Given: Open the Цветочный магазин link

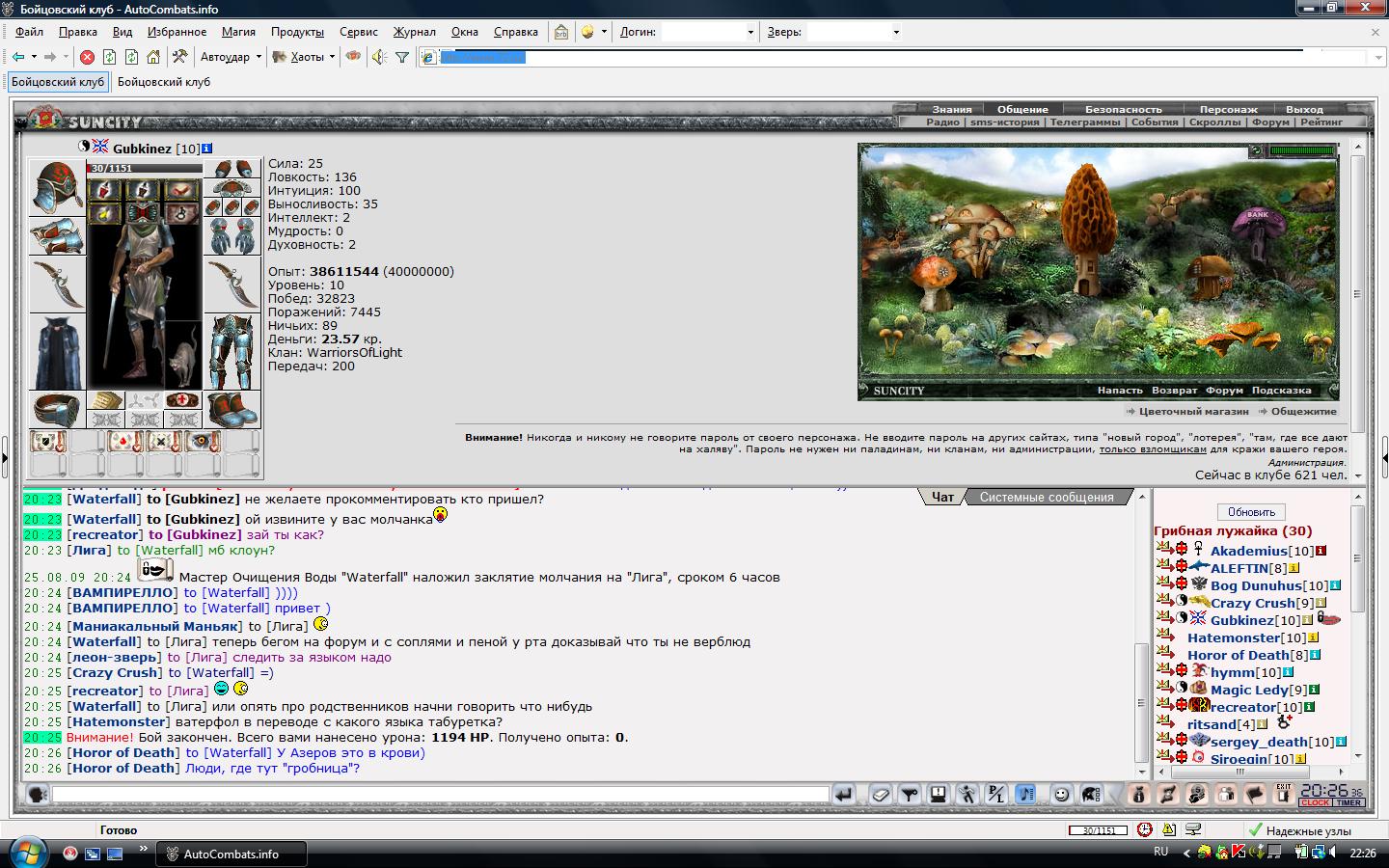Looking at the screenshot, I should pos(1194,411).
